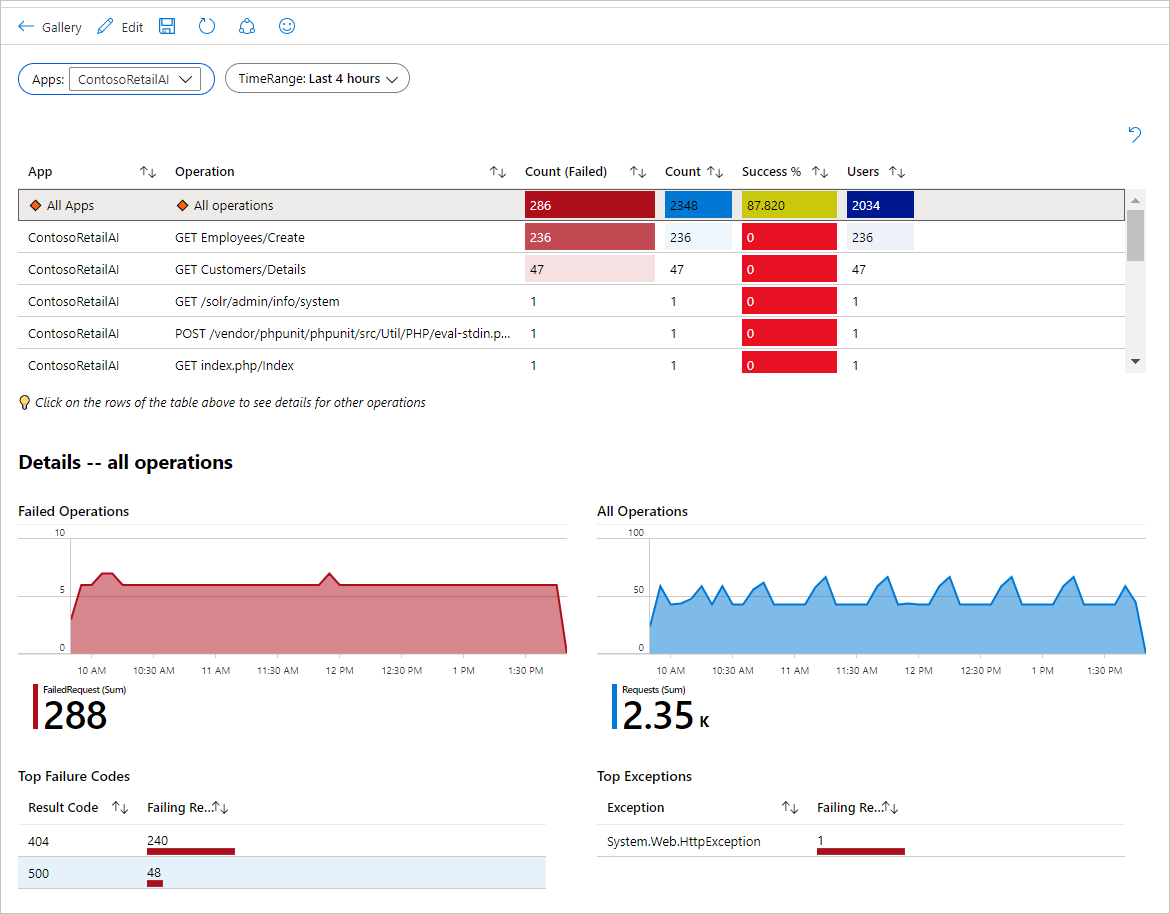Click the Refresh circular arrow icon

point(207,27)
